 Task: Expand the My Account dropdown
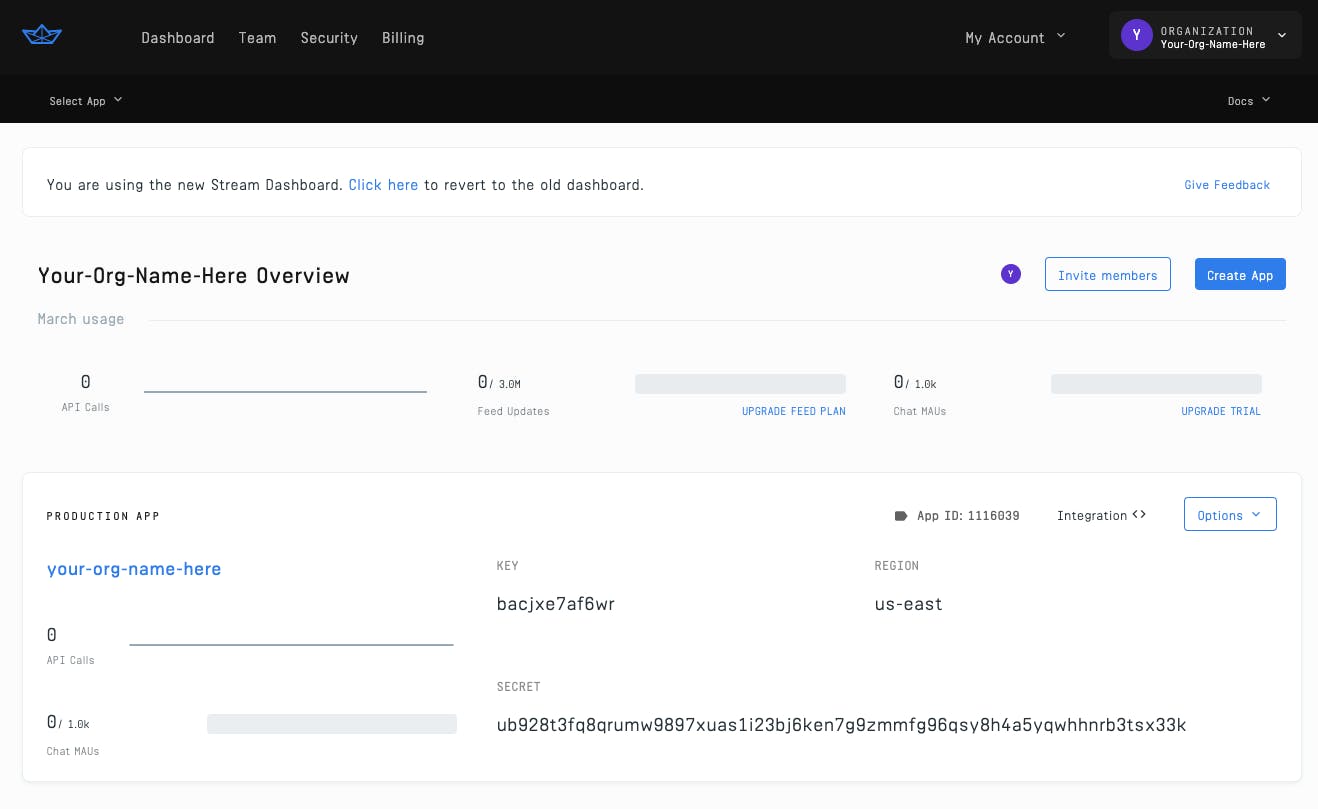tap(1015, 38)
